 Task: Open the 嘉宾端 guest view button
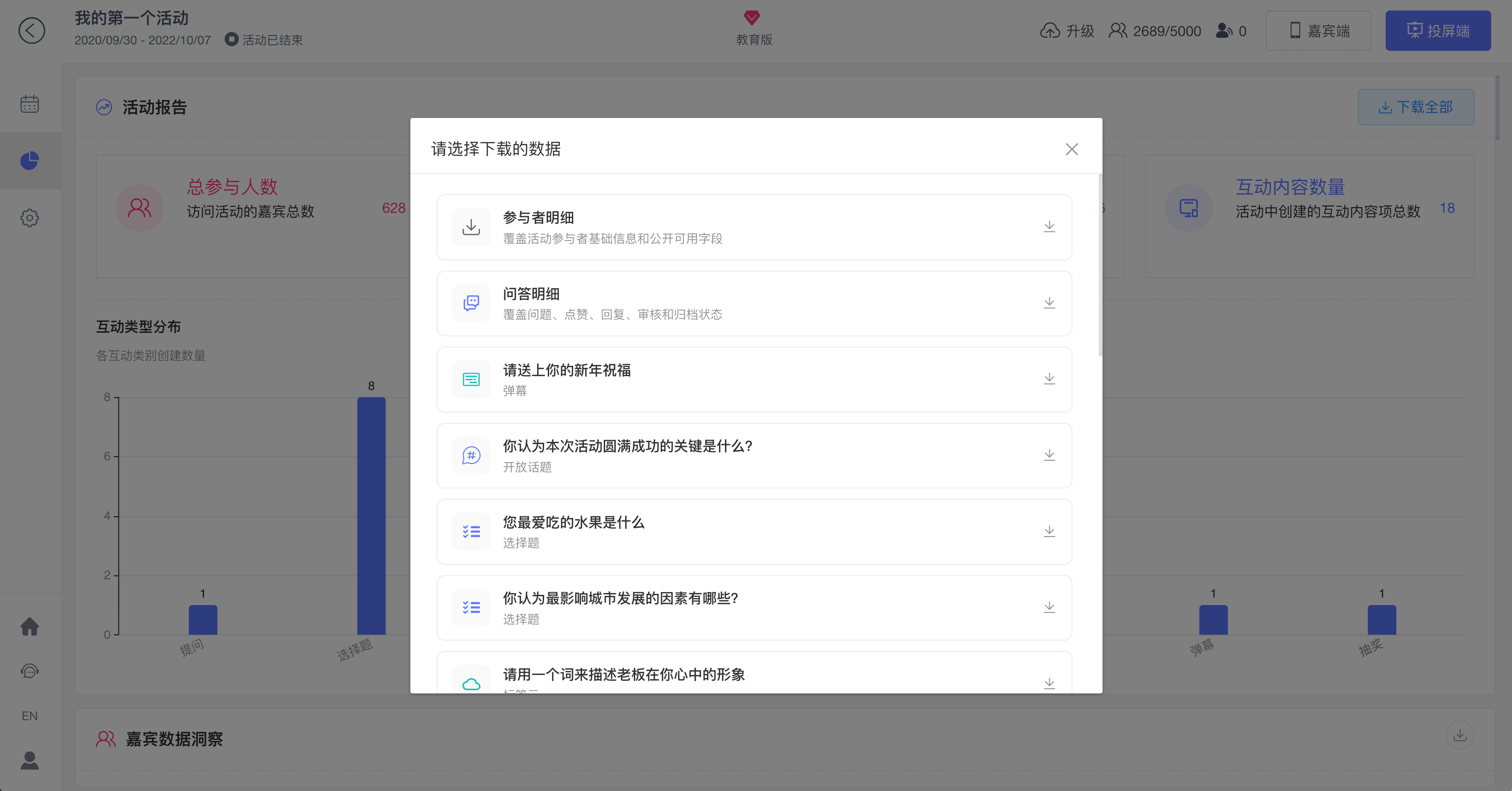point(1318,31)
